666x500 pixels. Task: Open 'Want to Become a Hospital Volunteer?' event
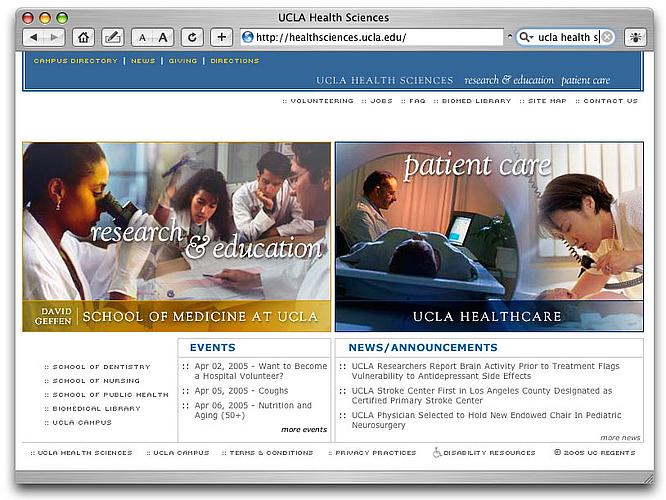(x=261, y=371)
